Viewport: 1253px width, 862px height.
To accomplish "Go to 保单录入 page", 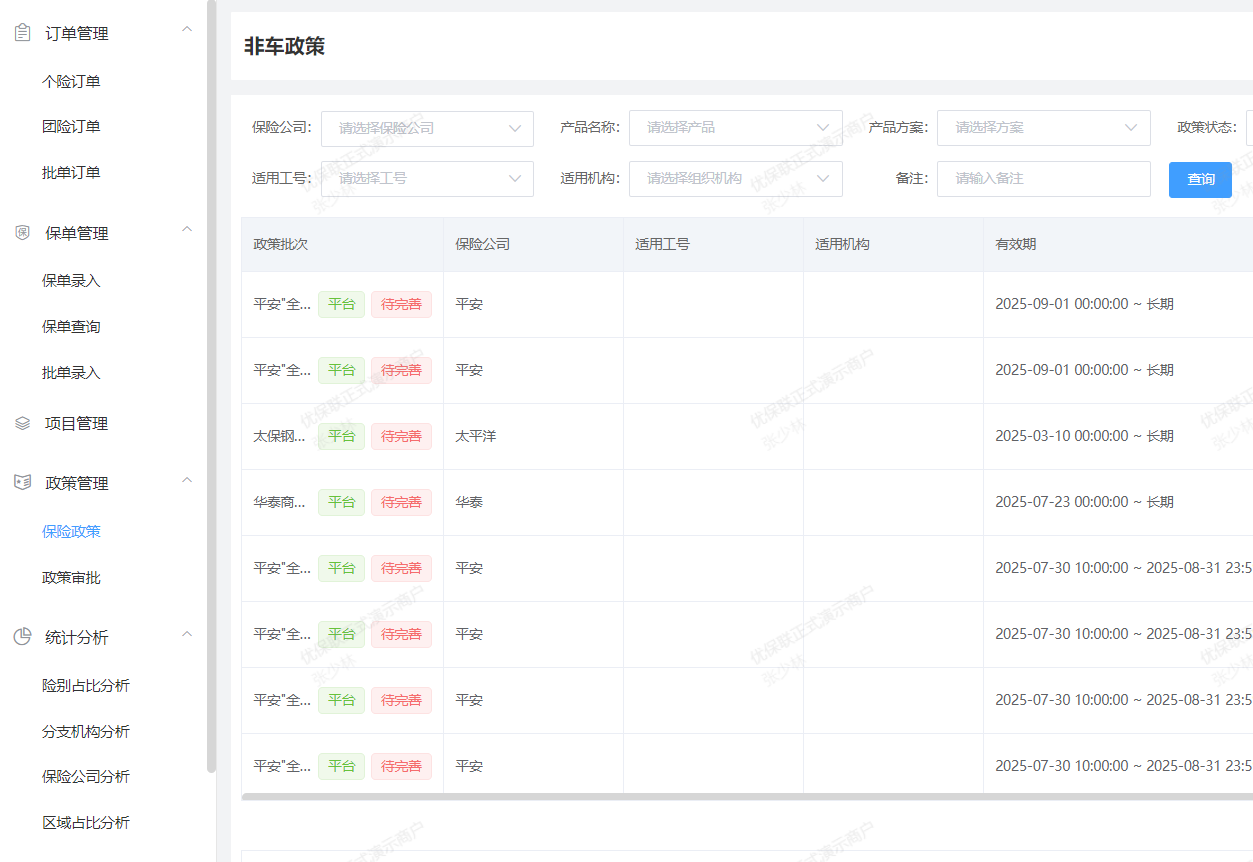I will pos(71,281).
